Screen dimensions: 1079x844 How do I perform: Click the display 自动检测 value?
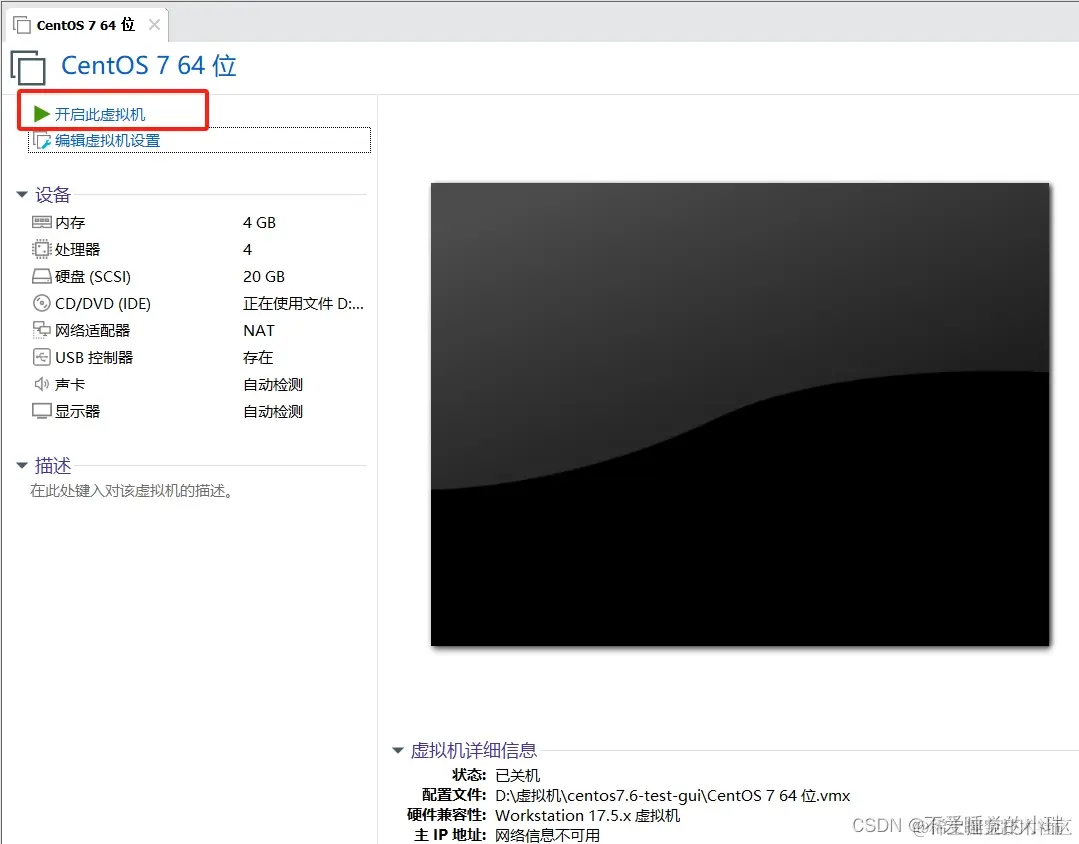tap(273, 411)
